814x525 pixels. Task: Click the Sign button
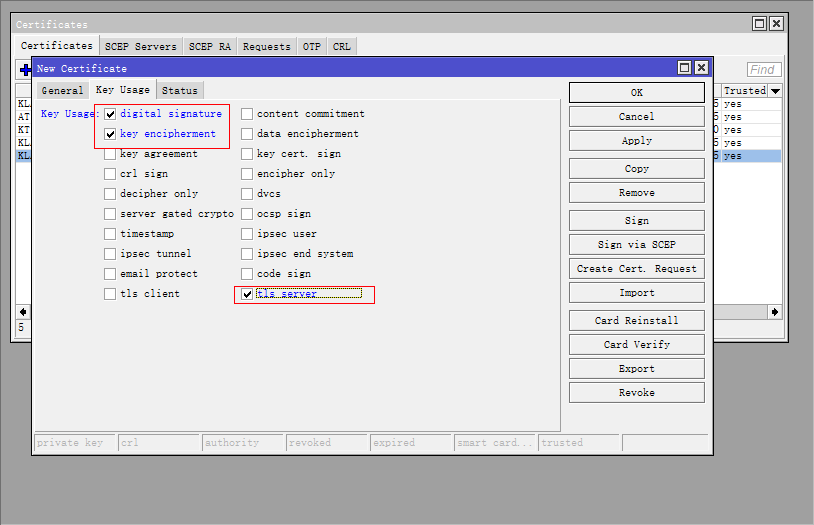636,221
